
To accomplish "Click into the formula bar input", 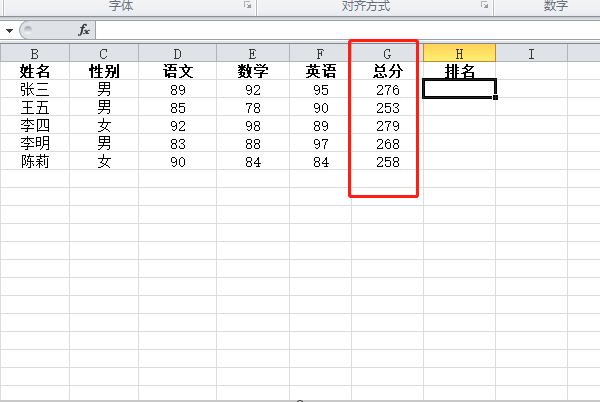I will click(347, 30).
